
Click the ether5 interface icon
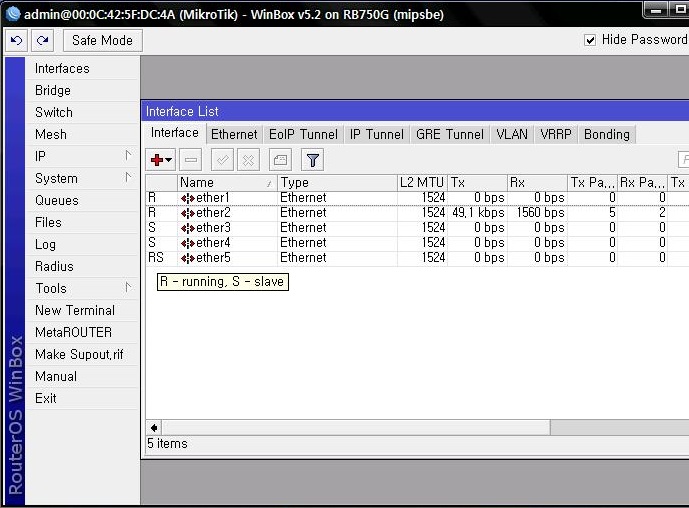pos(188,258)
